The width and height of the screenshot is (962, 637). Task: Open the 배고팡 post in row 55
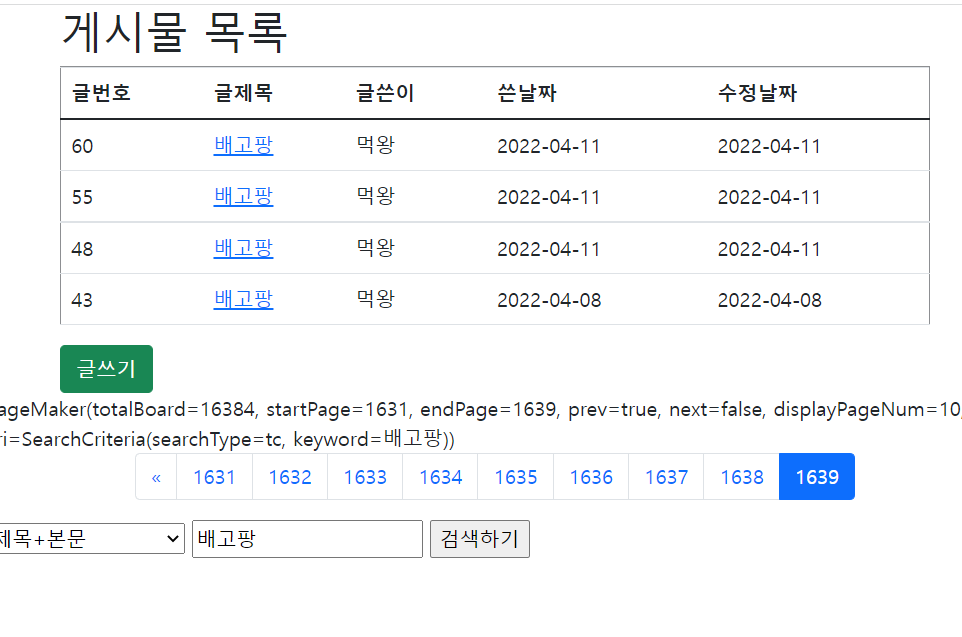pos(243,196)
